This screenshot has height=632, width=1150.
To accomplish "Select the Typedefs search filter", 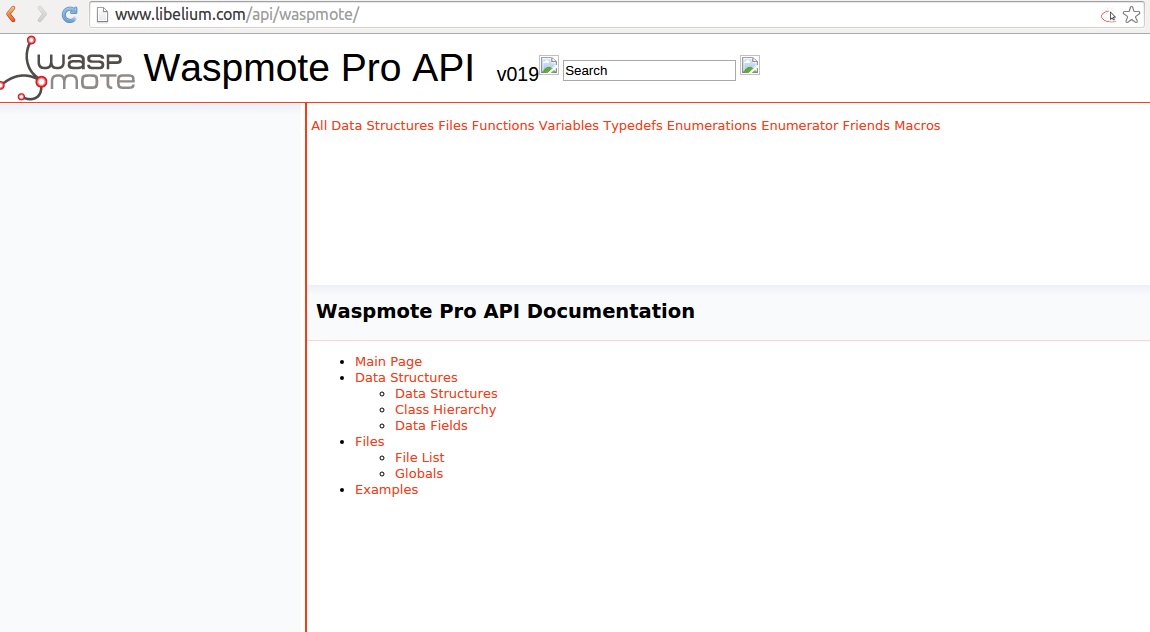I will point(632,126).
